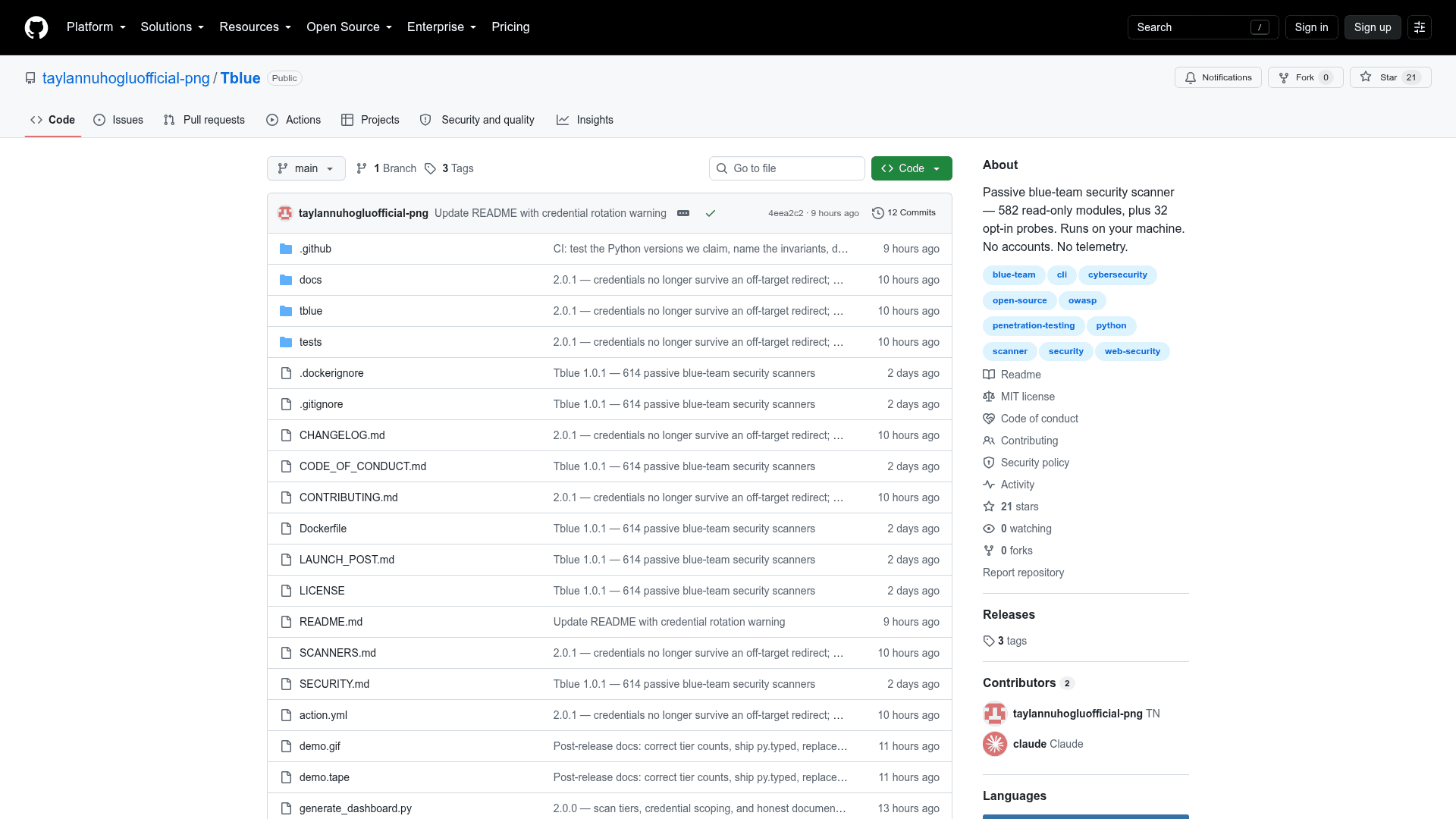
Task: Open the Insights tab
Action: pyautogui.click(x=585, y=120)
